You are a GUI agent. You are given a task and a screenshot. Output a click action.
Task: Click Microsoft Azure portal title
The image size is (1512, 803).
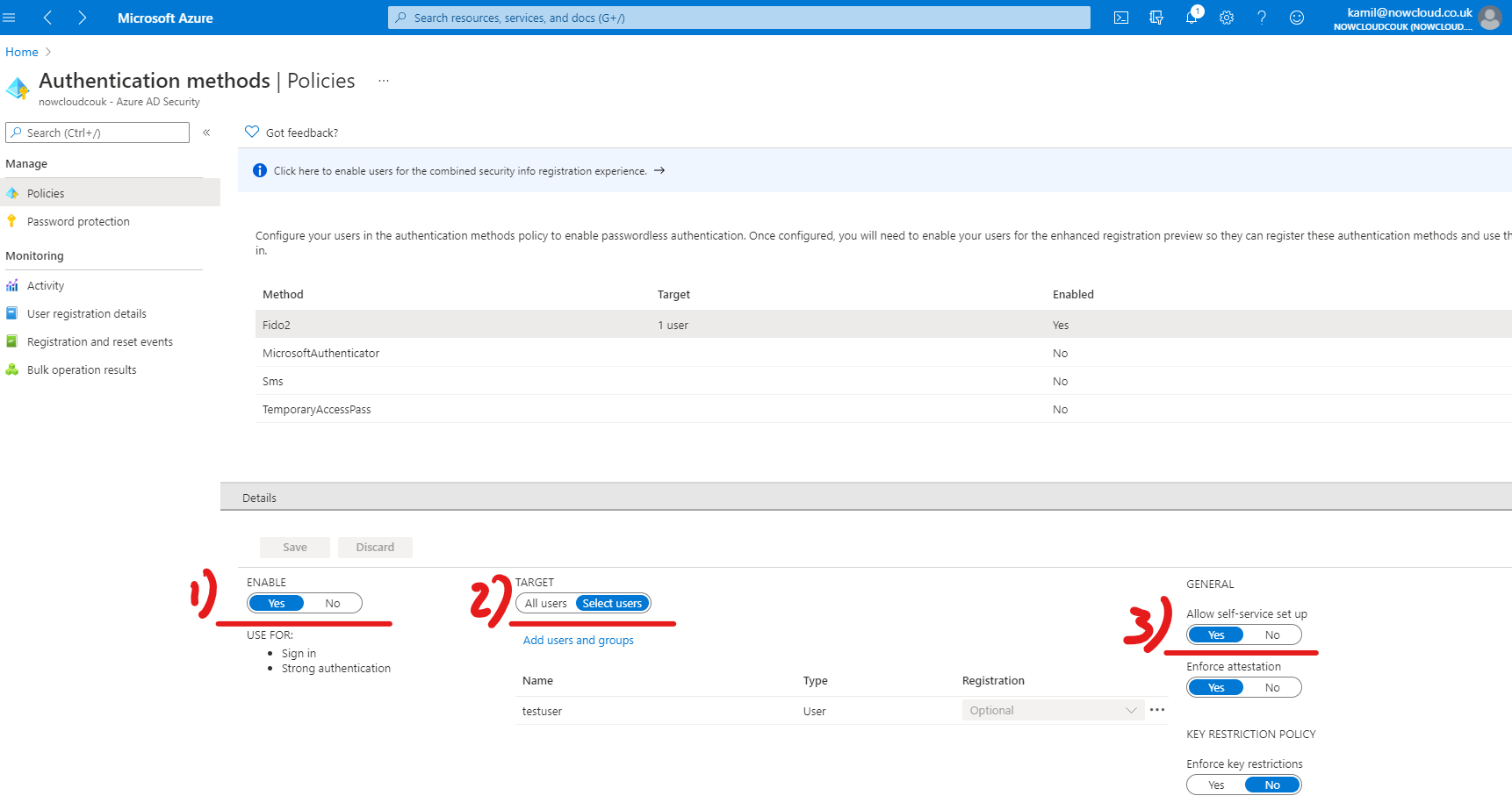click(165, 18)
